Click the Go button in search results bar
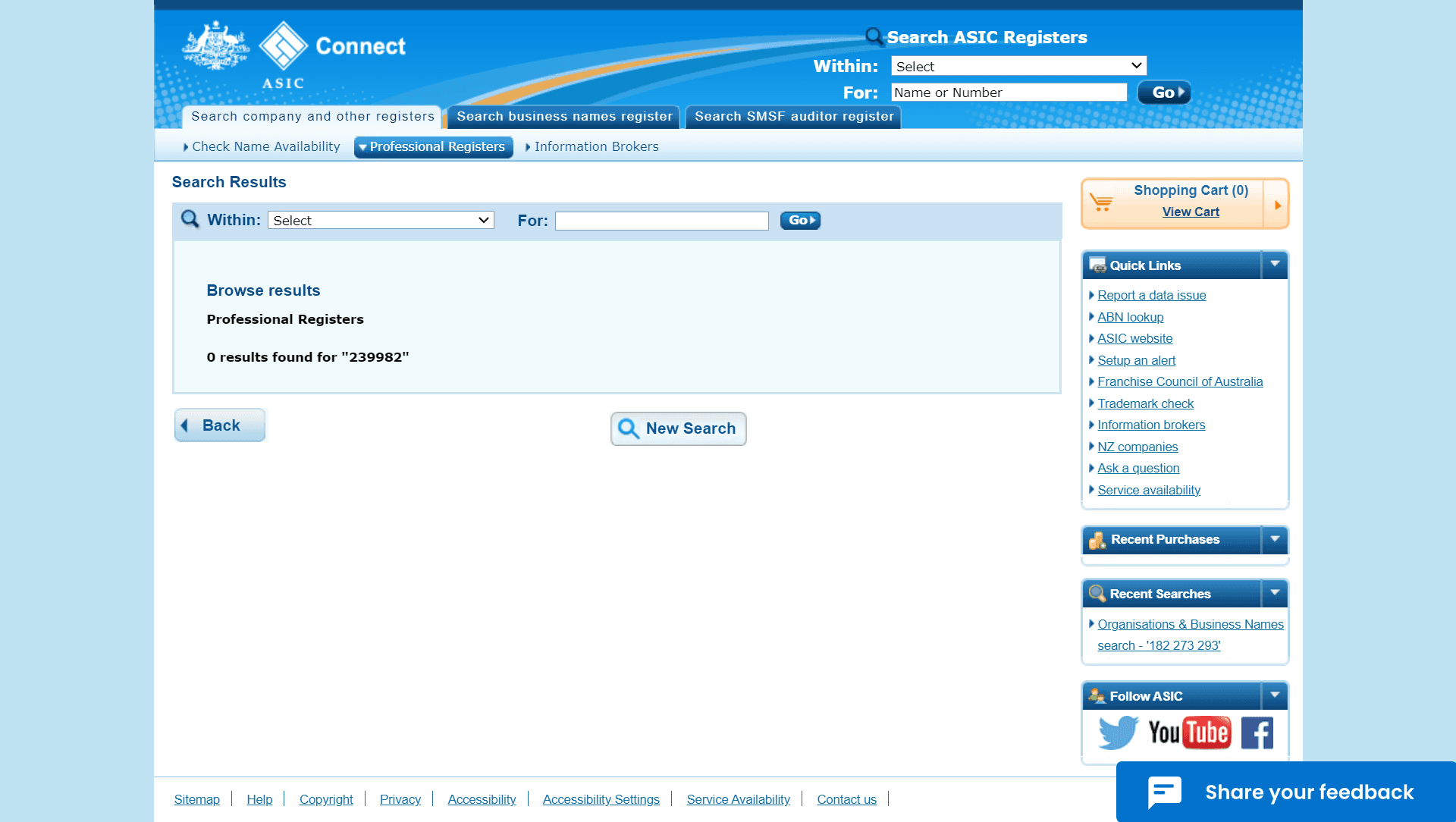 tap(801, 221)
